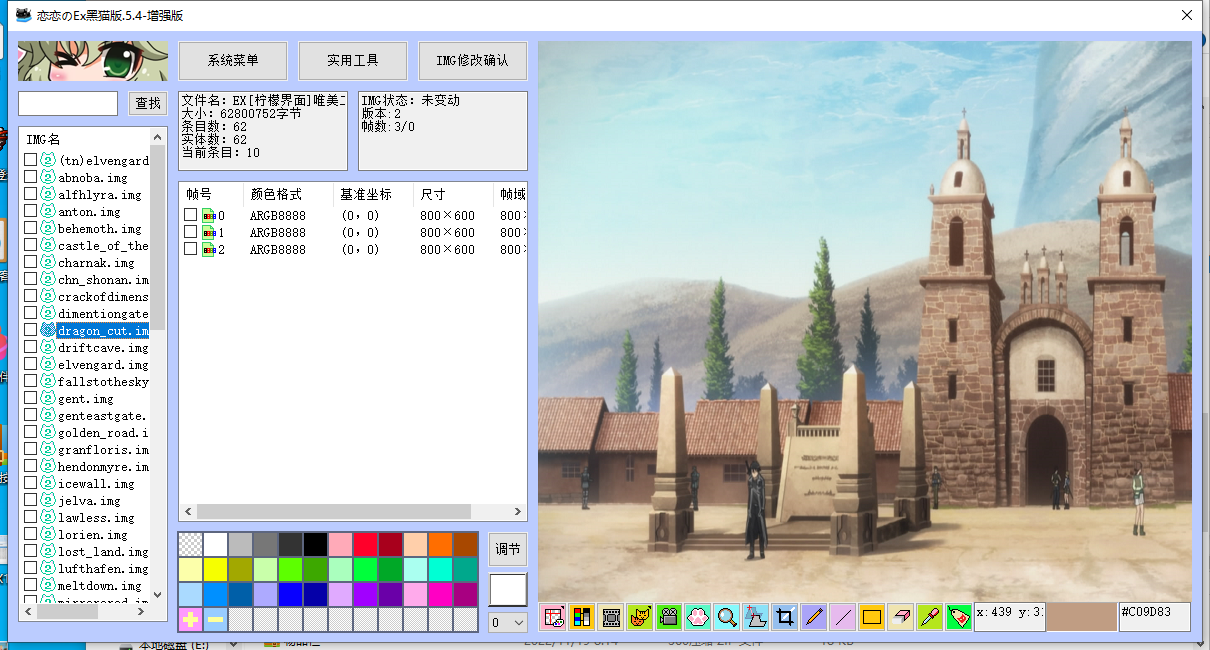Tick the checkbox for frame 0
This screenshot has height=650, width=1210.
(x=190, y=215)
